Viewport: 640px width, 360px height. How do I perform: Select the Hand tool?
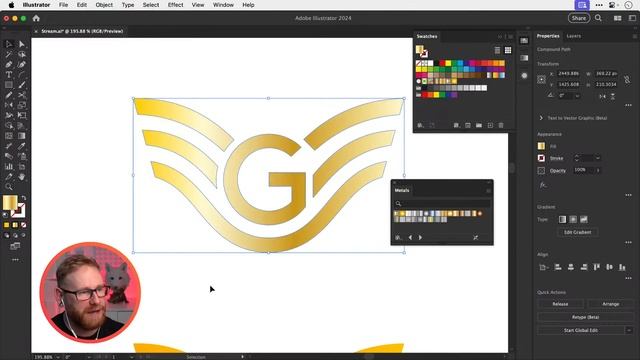[22, 177]
